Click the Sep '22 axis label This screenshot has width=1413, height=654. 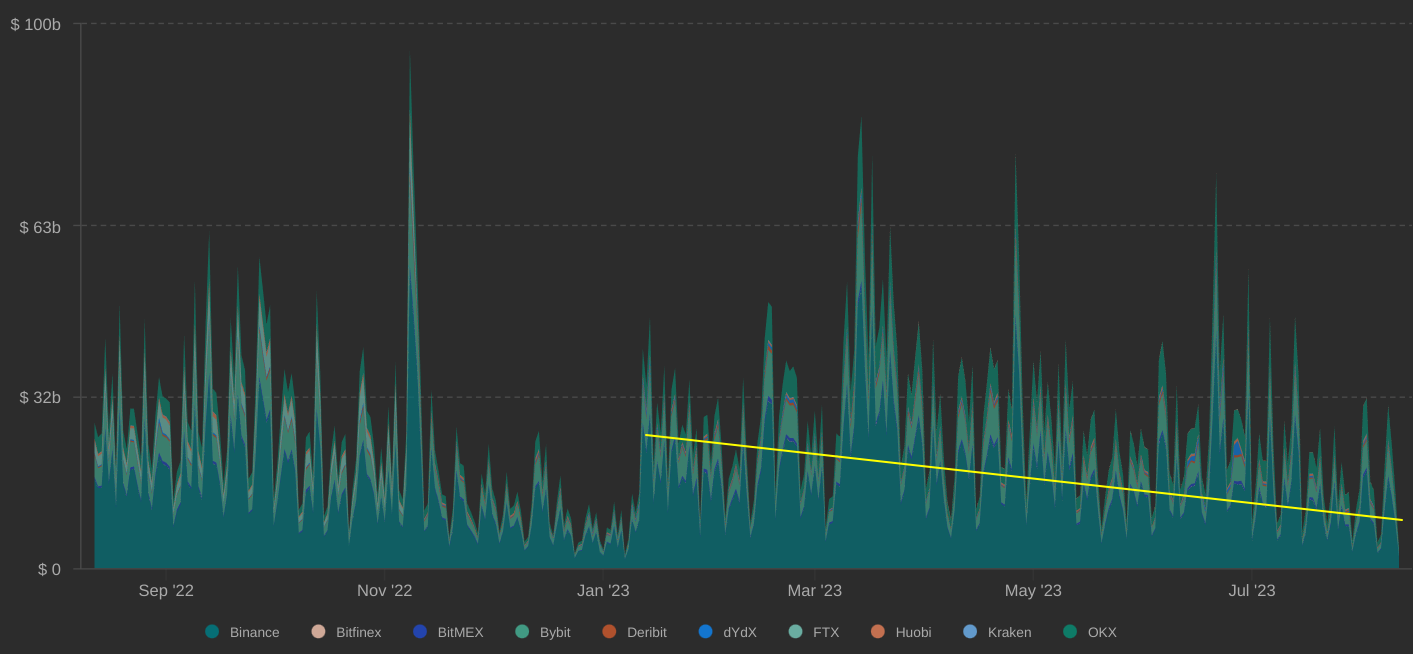(x=166, y=590)
